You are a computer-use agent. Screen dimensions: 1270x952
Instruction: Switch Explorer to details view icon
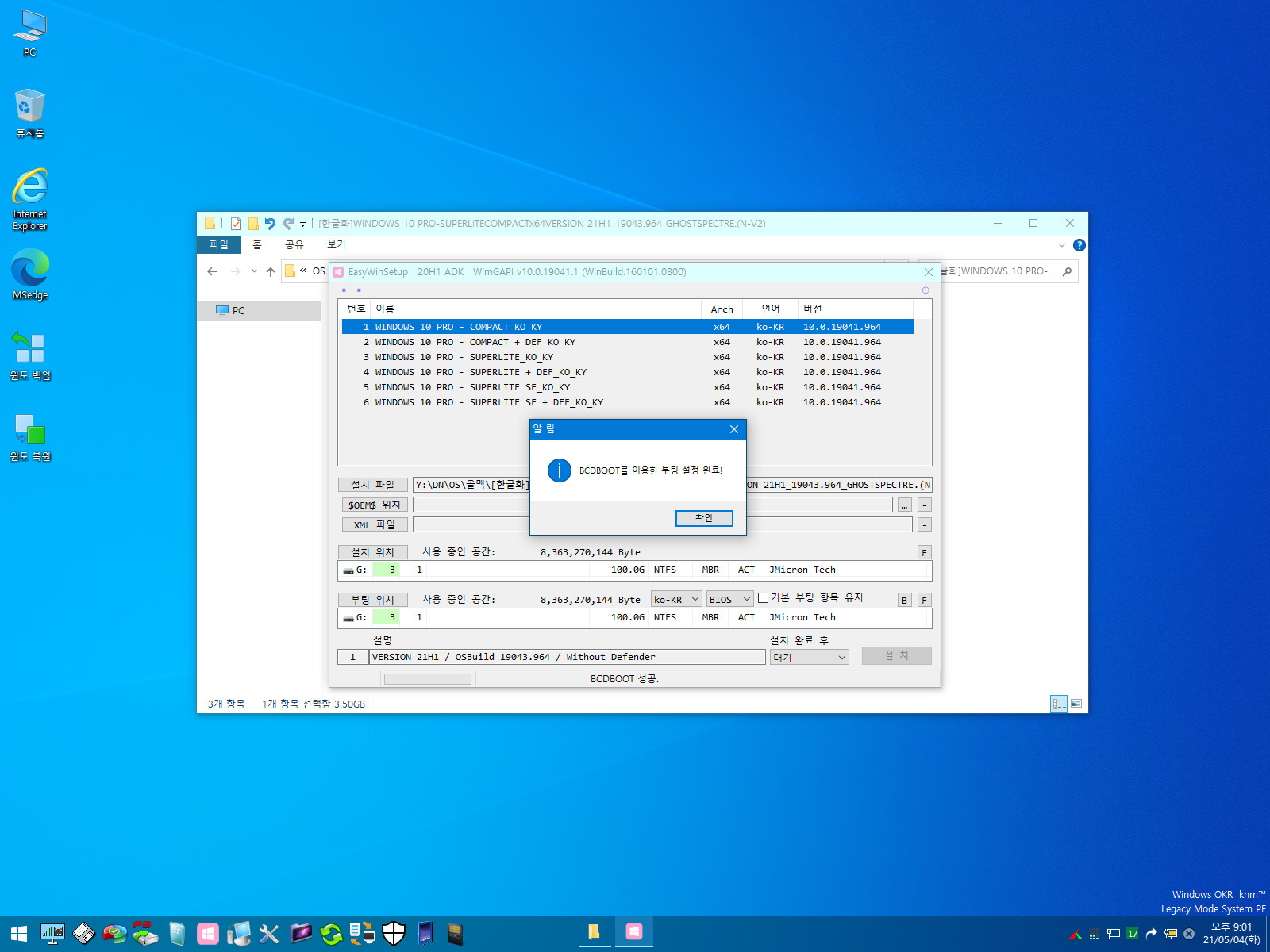pyautogui.click(x=1059, y=704)
